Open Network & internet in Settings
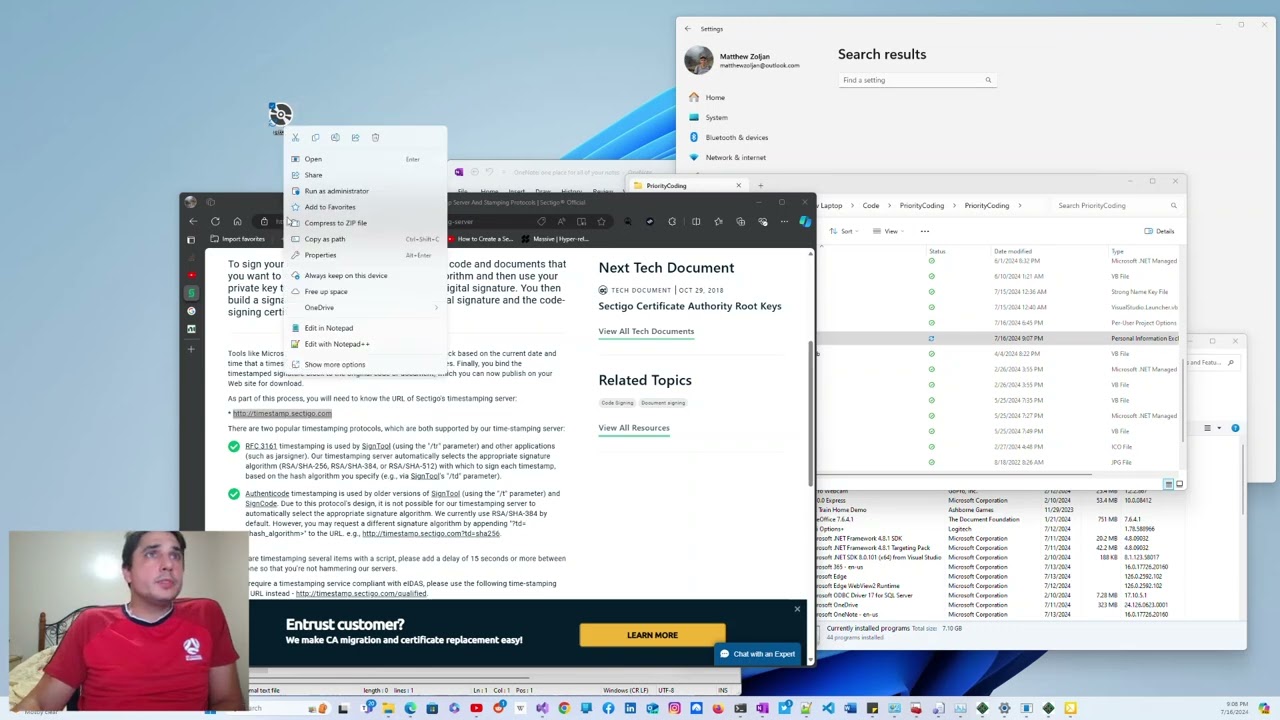 tap(735, 157)
